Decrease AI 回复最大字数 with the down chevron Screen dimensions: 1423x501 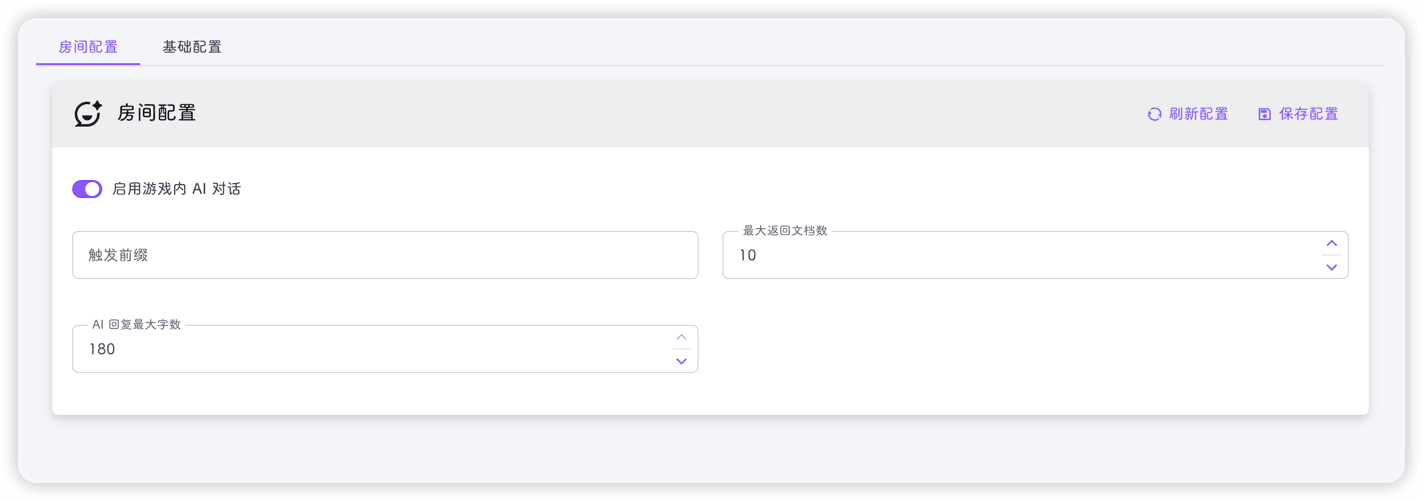pyautogui.click(x=681, y=361)
